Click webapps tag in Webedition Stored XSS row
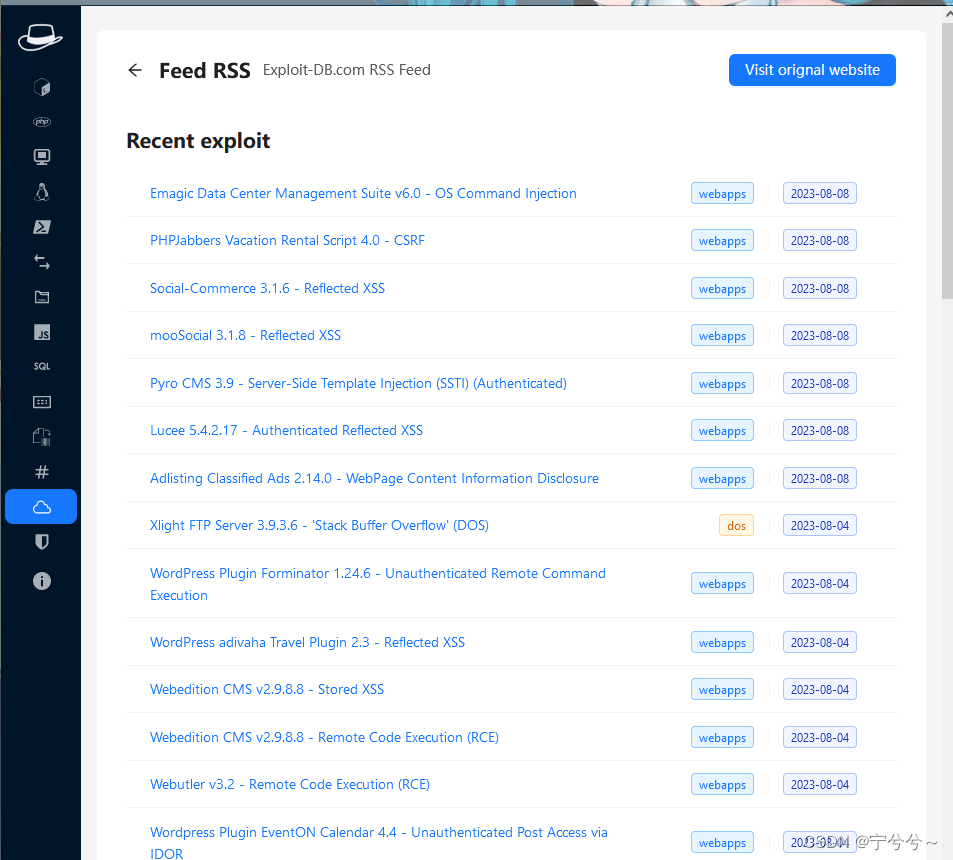953x860 pixels. pos(722,690)
